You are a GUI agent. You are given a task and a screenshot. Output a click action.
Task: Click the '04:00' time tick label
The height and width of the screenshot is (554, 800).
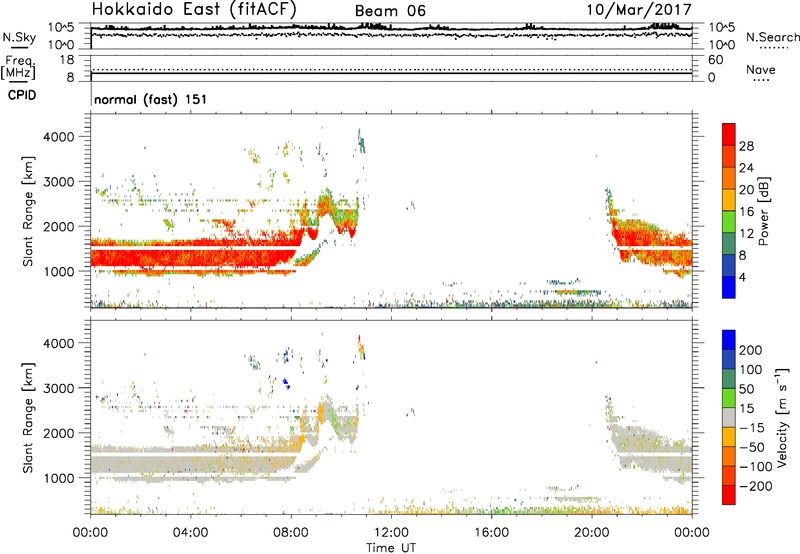190,532
